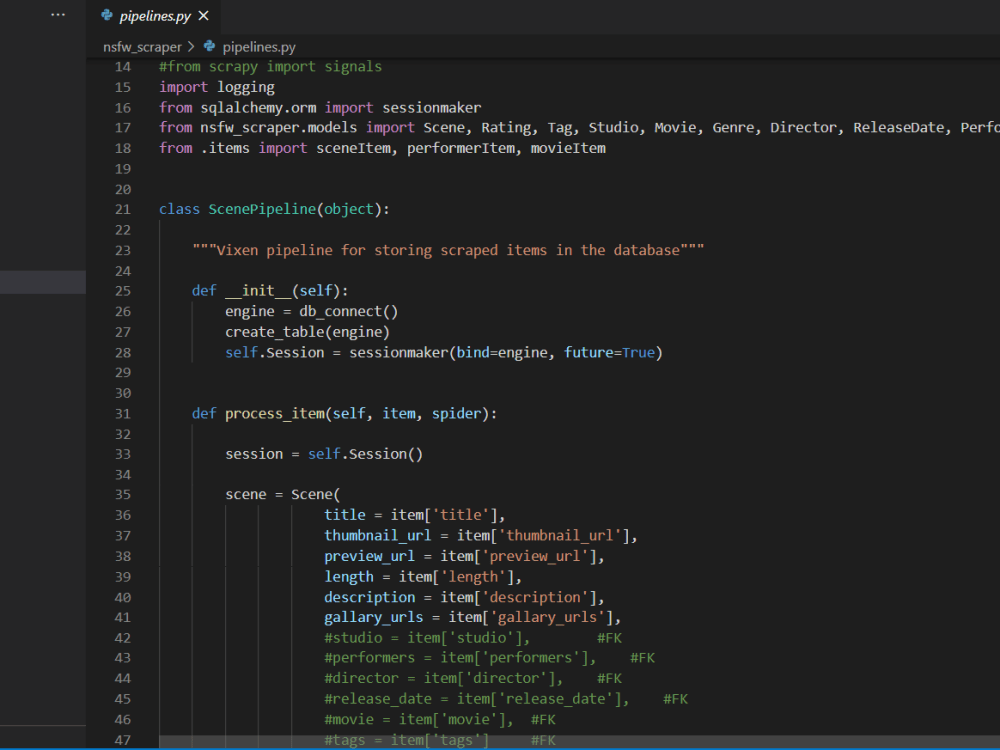Click 'preview_url' argument name on line 38
This screenshot has height=750, width=1000.
point(369,556)
